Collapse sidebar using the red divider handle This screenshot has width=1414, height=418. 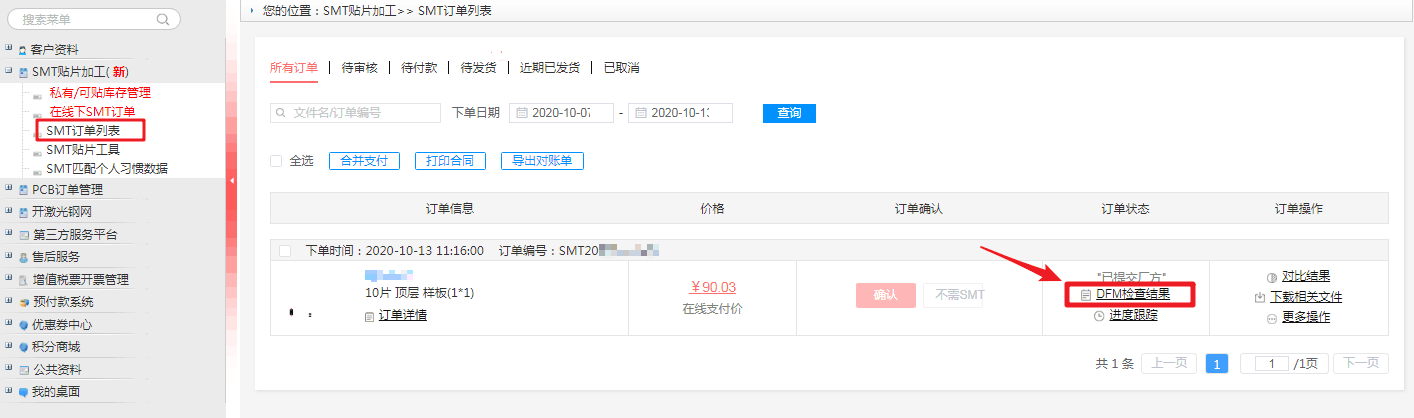point(232,181)
